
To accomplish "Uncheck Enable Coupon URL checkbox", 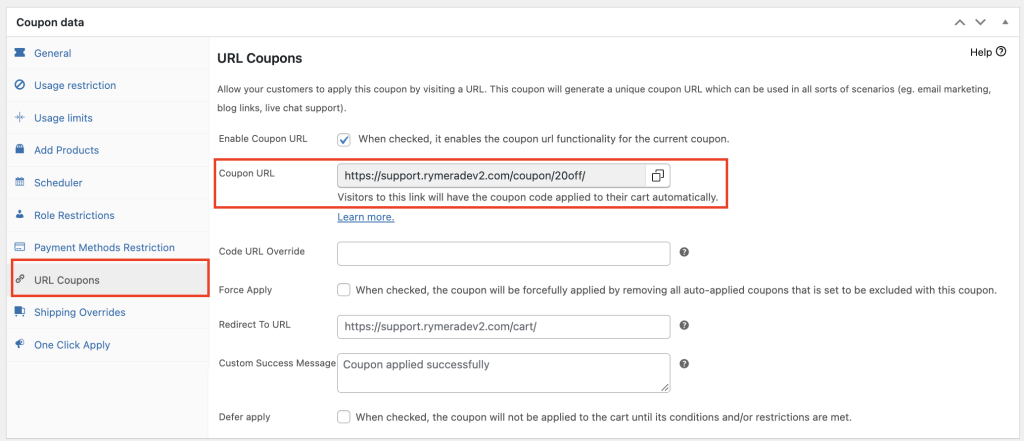I will click(x=344, y=139).
